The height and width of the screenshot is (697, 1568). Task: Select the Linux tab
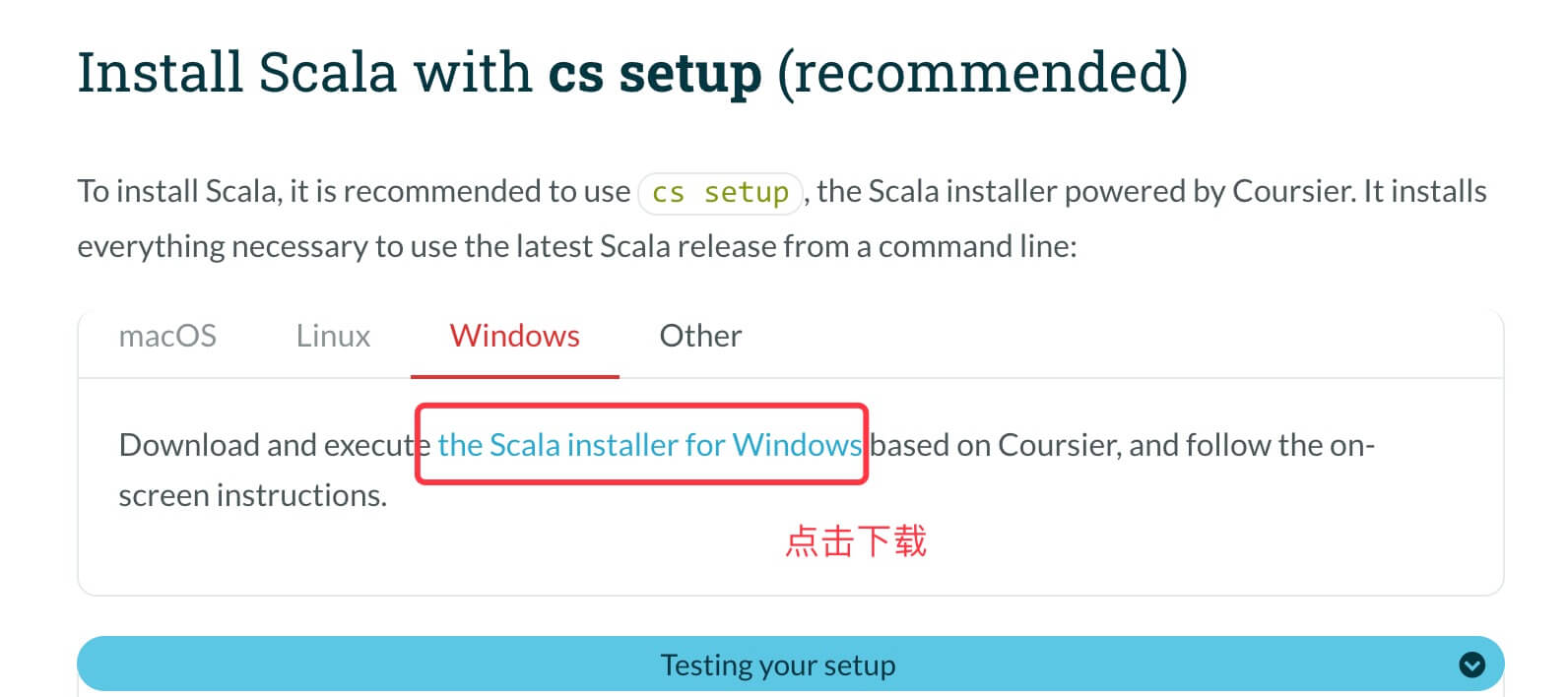point(333,337)
